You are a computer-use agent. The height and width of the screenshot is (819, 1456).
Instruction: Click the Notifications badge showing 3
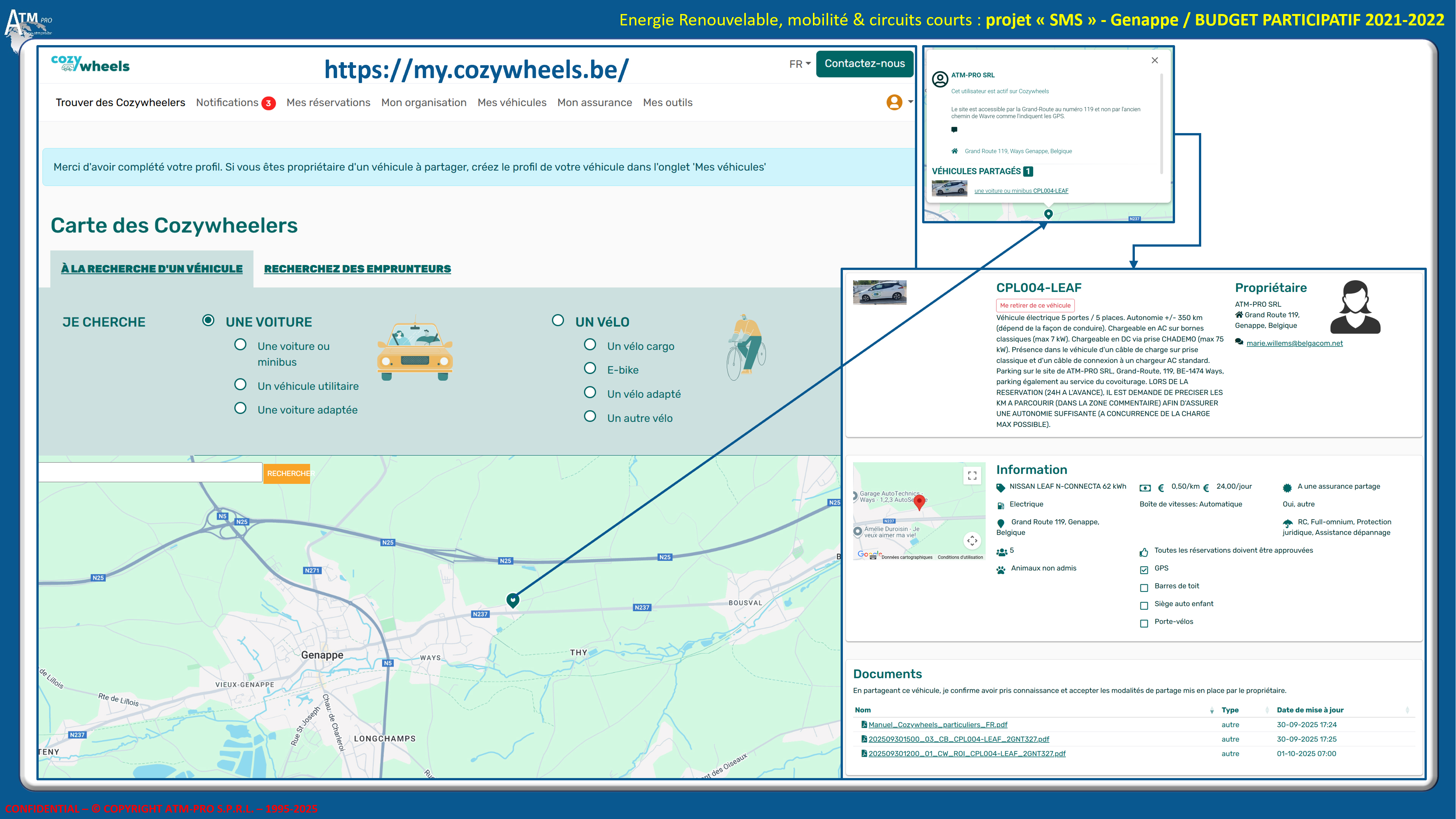pyautogui.click(x=268, y=103)
